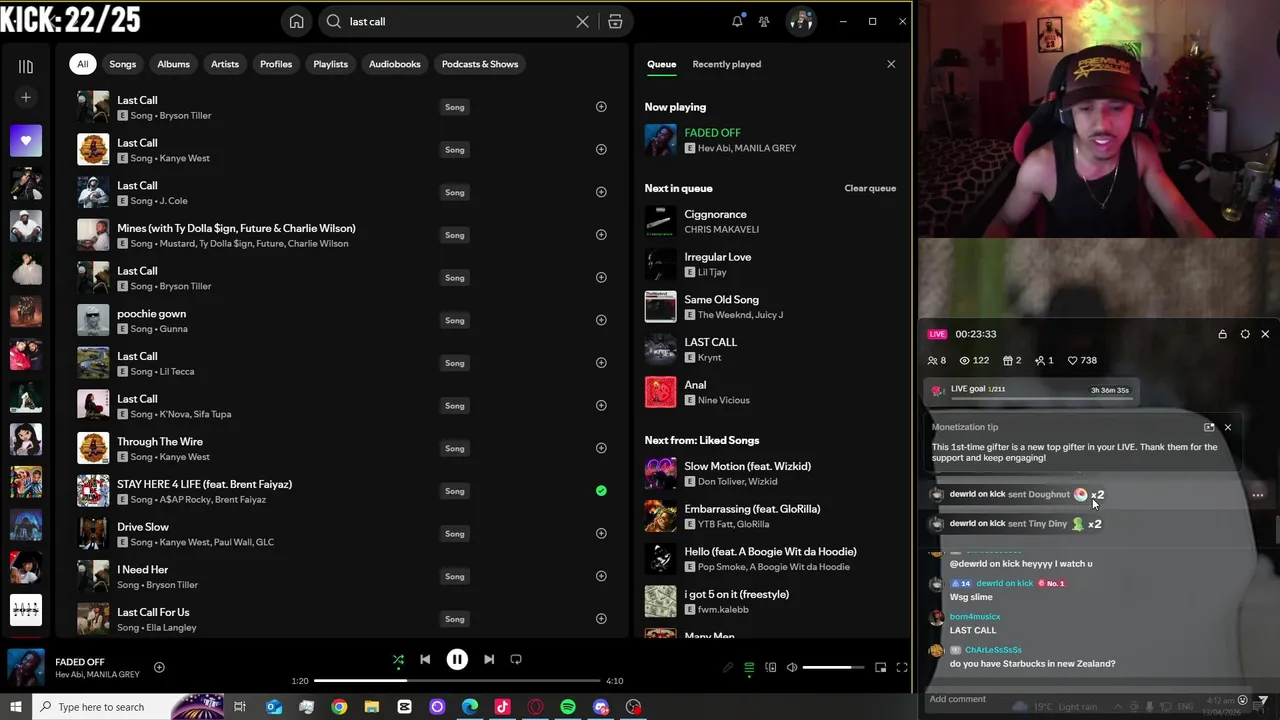The image size is (1280, 720).
Task: Select the Podcasts & Shows filter chip
Action: point(480,64)
